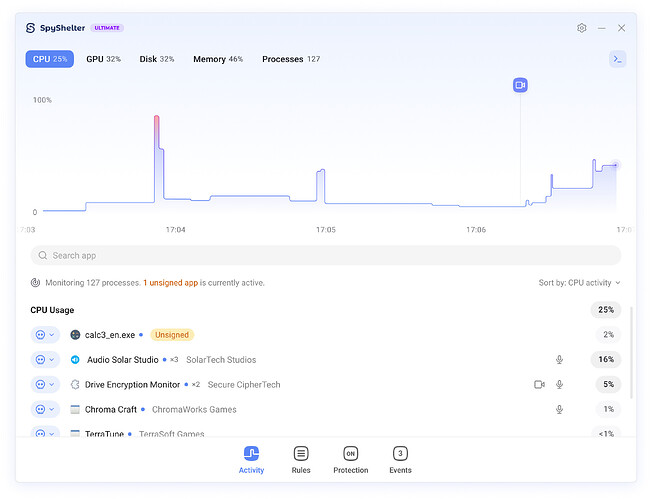Click the calc3_en.exe app icon
Screen dimensions: 652x499
pyautogui.click(x=75, y=335)
